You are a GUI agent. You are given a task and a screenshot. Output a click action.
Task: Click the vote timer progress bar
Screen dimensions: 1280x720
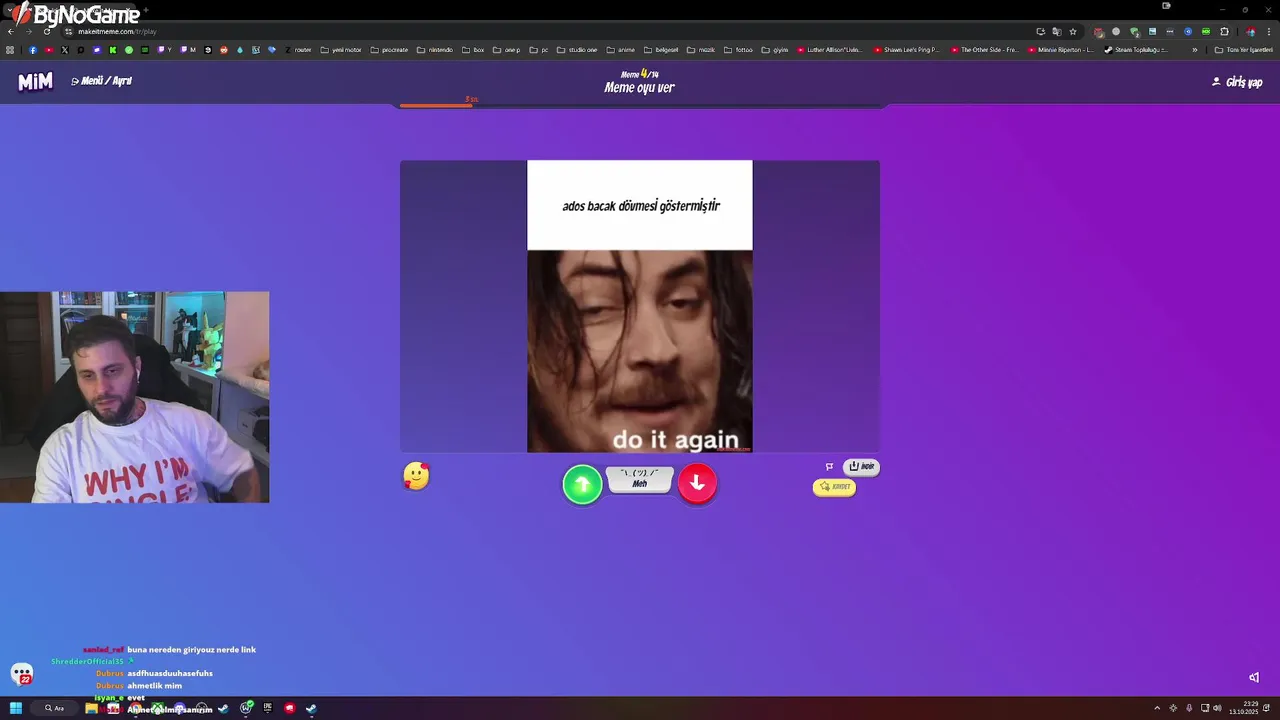click(x=640, y=104)
